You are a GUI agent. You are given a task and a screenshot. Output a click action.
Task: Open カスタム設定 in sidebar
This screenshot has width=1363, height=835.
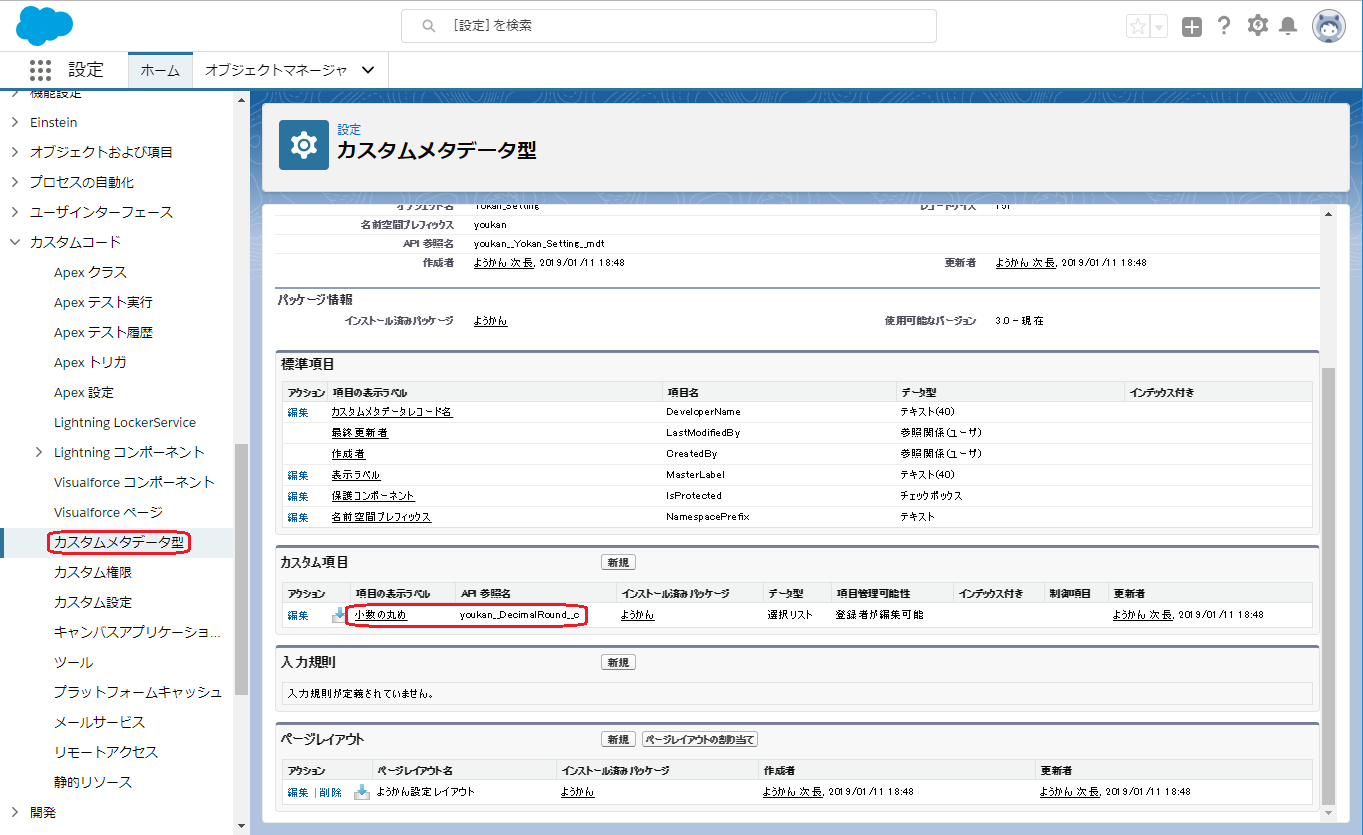click(93, 602)
